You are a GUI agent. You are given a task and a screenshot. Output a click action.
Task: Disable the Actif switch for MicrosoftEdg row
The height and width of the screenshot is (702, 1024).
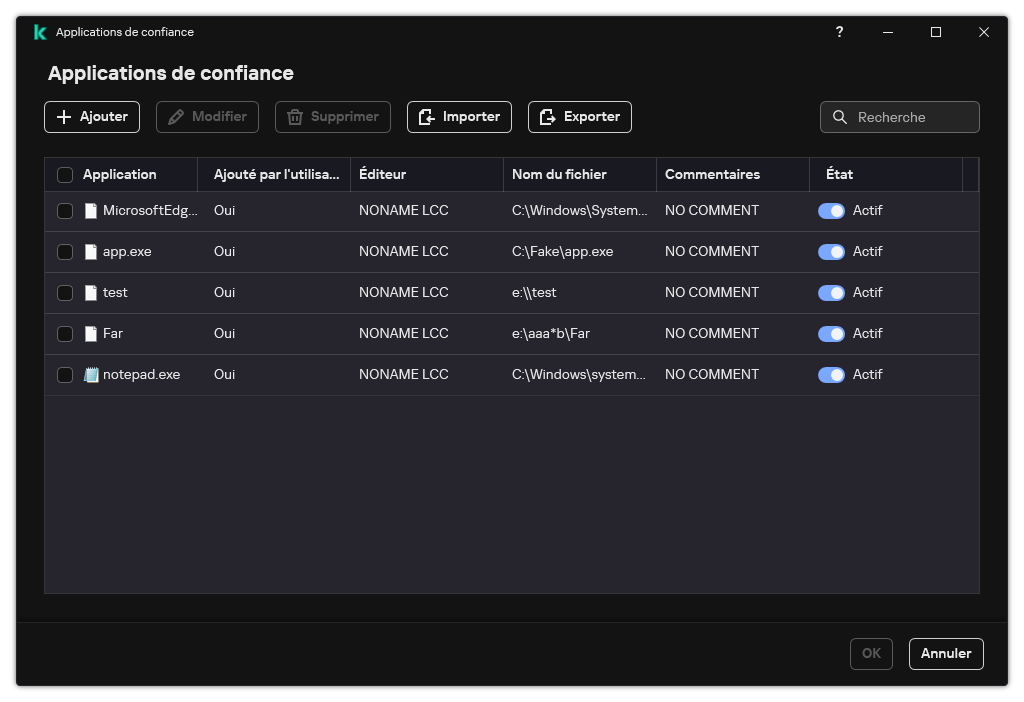tap(832, 210)
